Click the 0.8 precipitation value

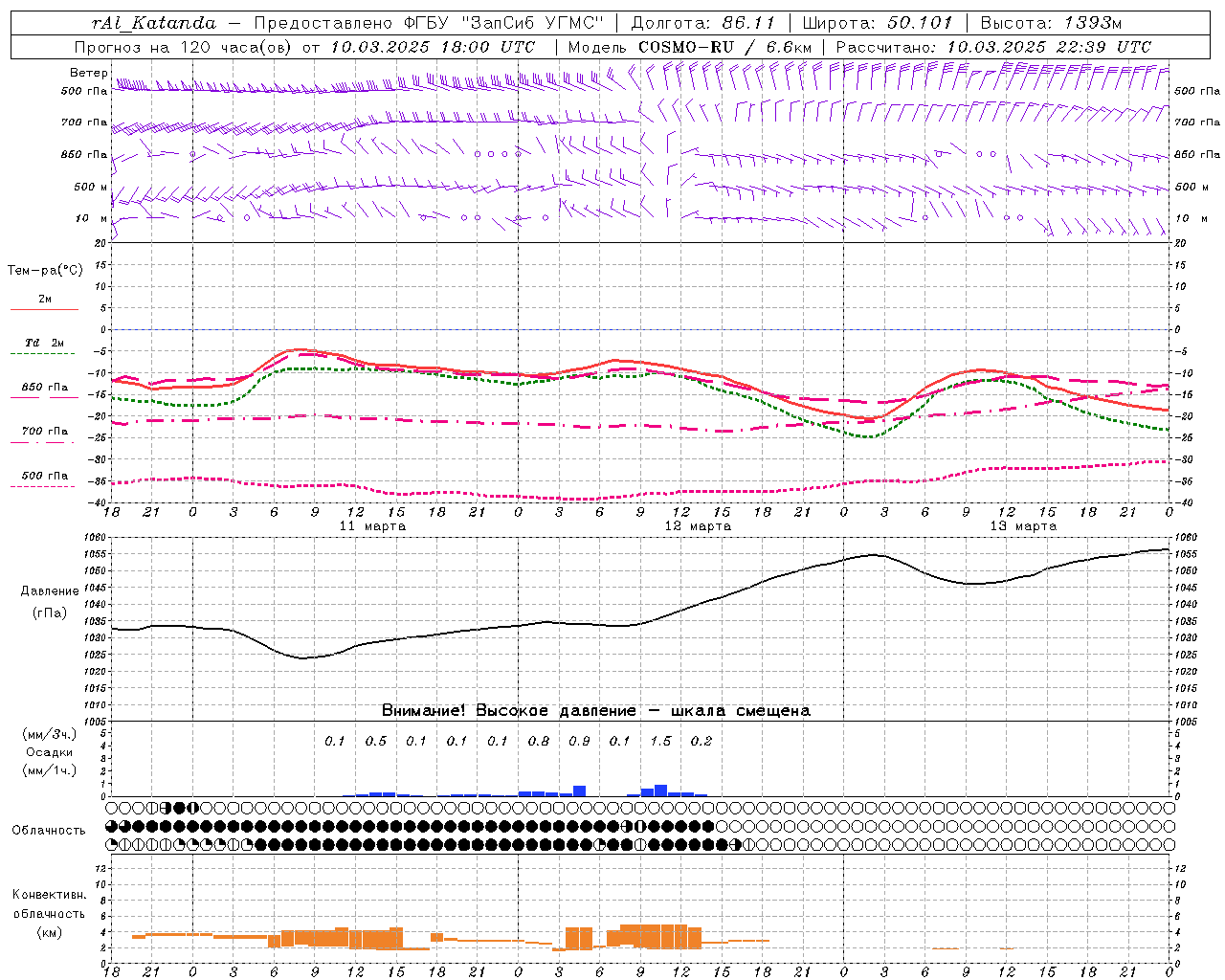pos(539,741)
